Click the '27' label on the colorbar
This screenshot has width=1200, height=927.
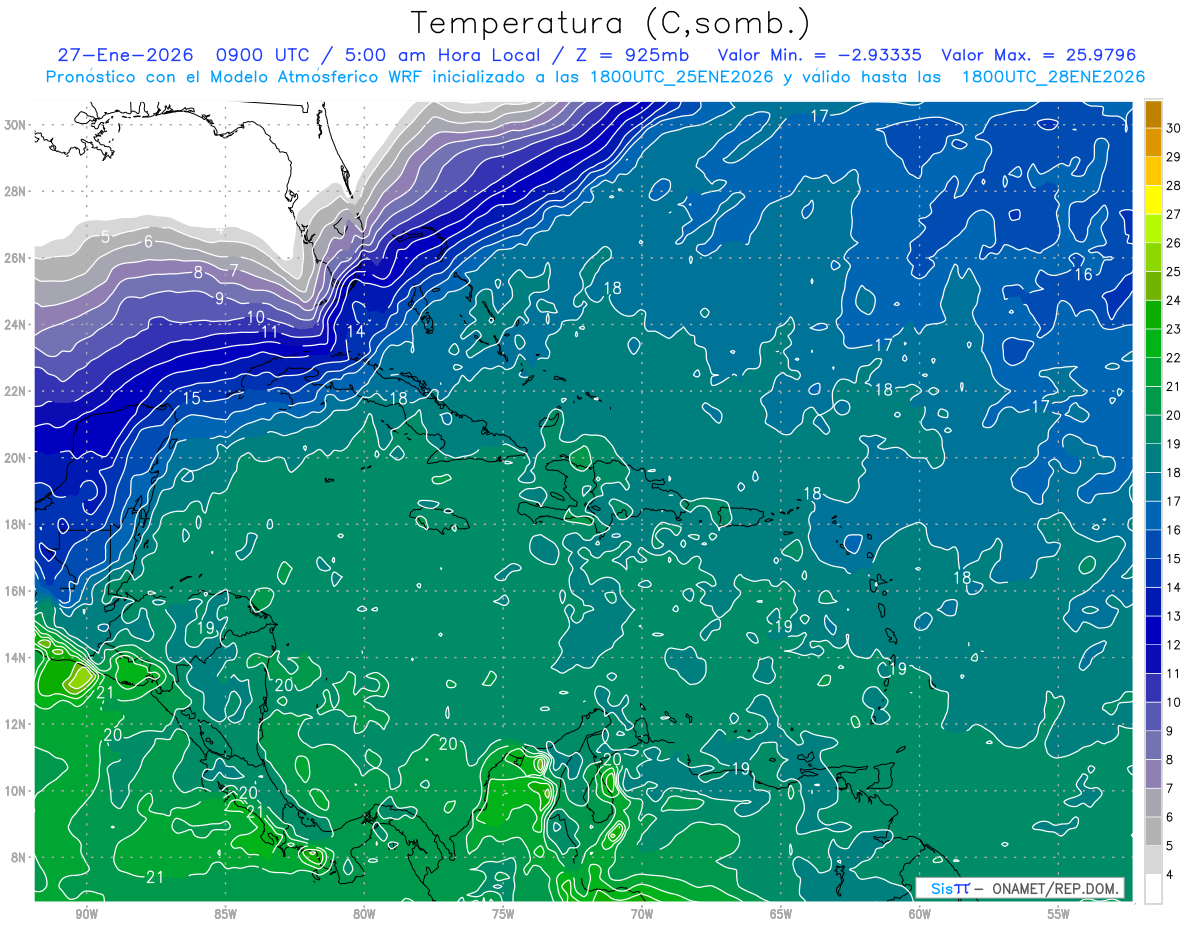pyautogui.click(x=1174, y=214)
